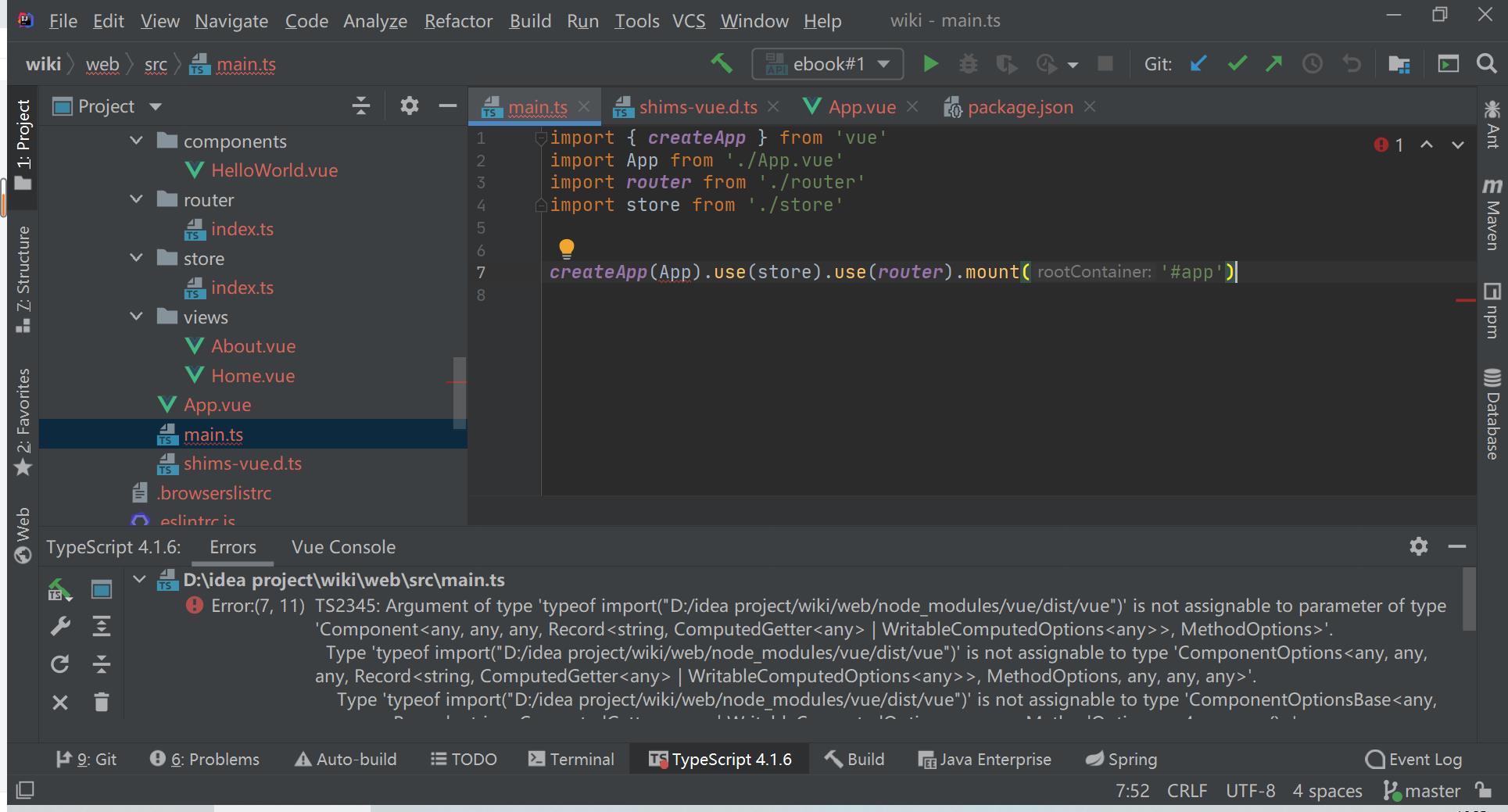This screenshot has width=1508, height=812.
Task: Open Database side tool window
Action: tap(1492, 414)
